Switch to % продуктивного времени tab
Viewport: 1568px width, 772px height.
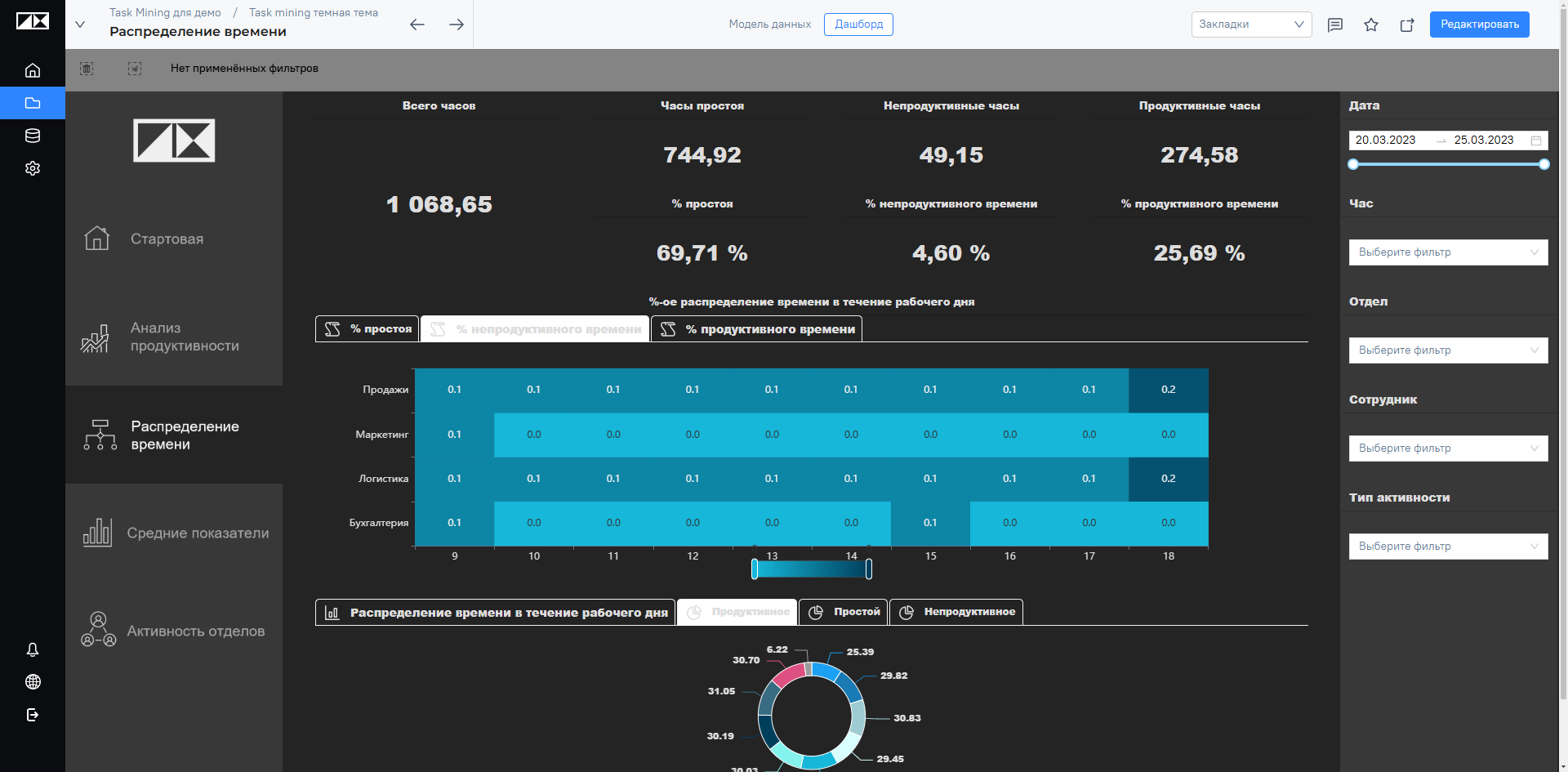756,329
